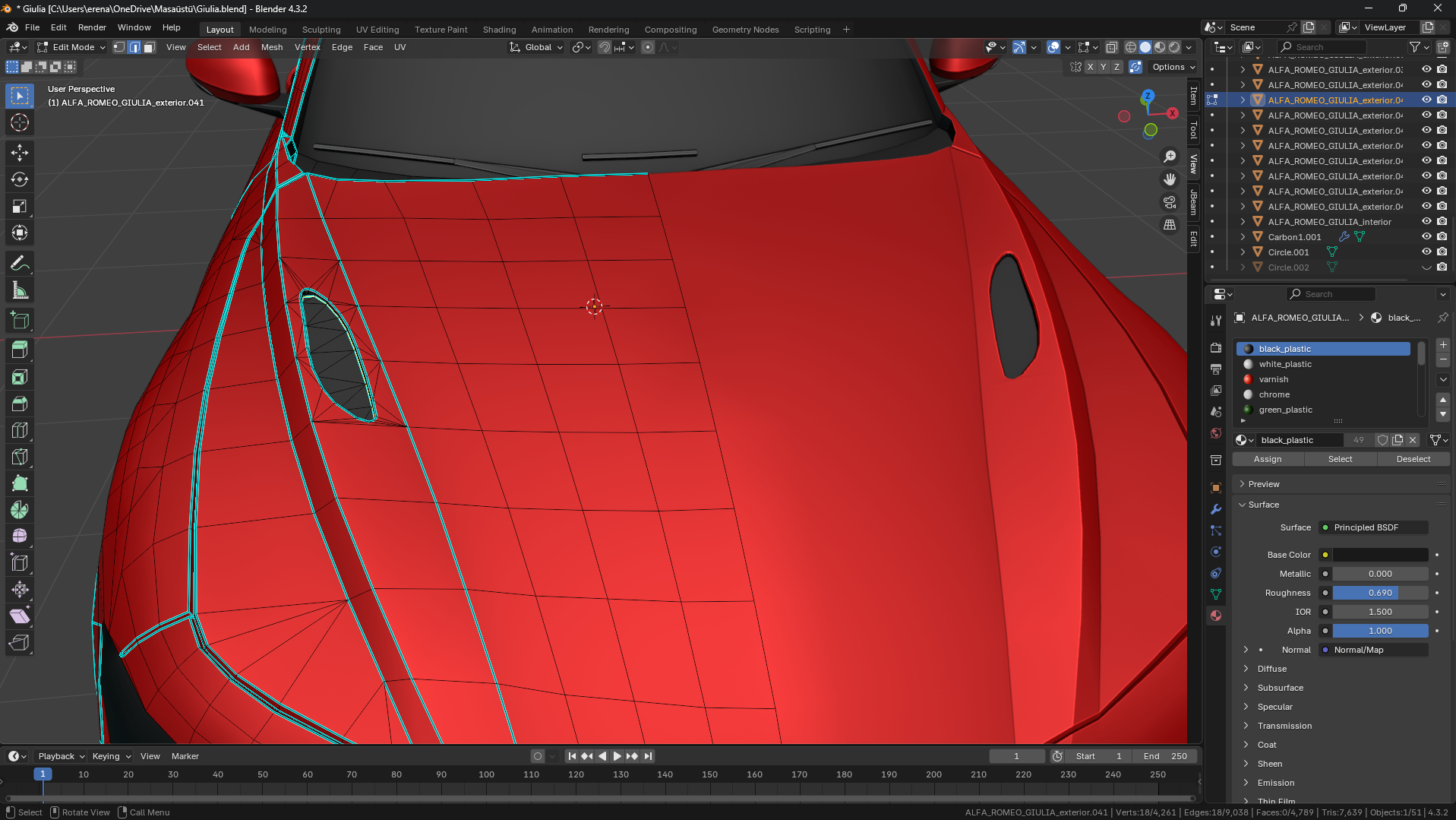Choose the Shrink/Fatten tool
The height and width of the screenshot is (820, 1456).
coord(20,590)
